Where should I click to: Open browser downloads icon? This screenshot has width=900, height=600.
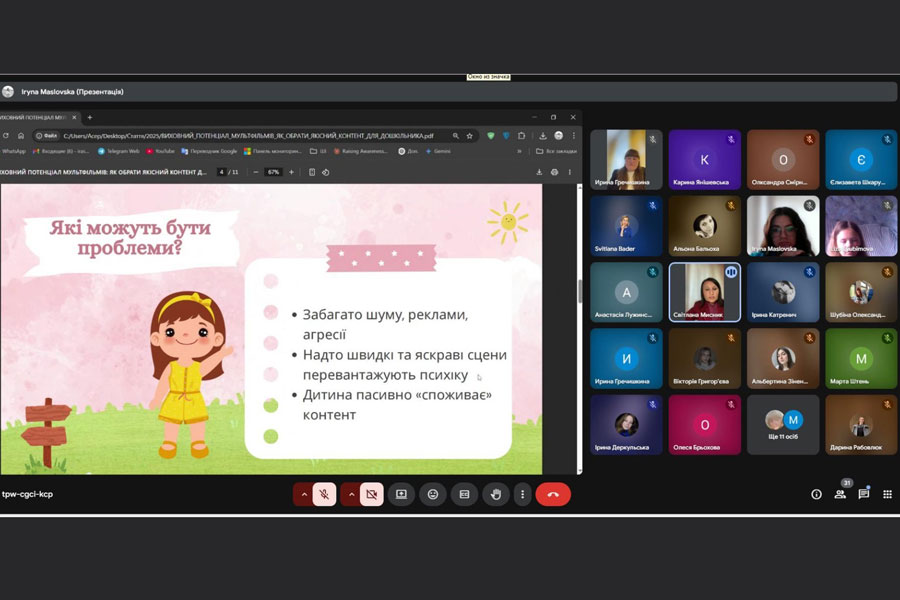tap(542, 136)
